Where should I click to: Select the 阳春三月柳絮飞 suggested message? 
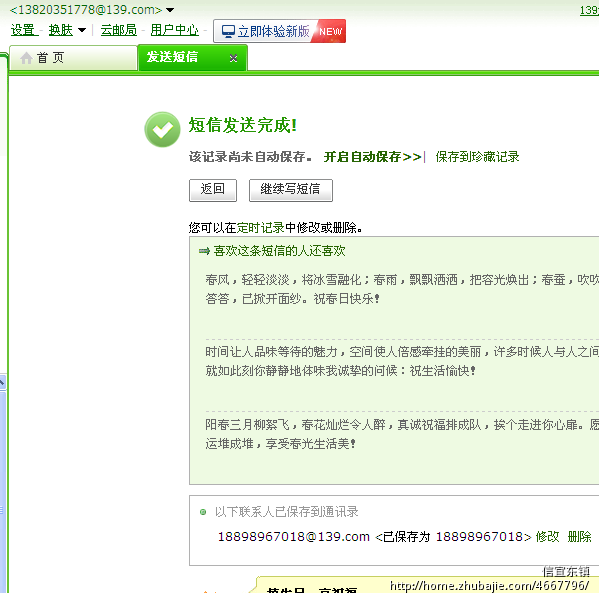(402, 434)
